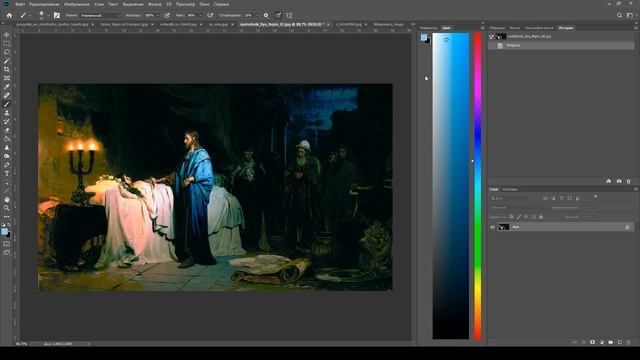Image resolution: width=640 pixels, height=360 pixels.
Task: Toggle lock all for the layer
Action: [541, 217]
